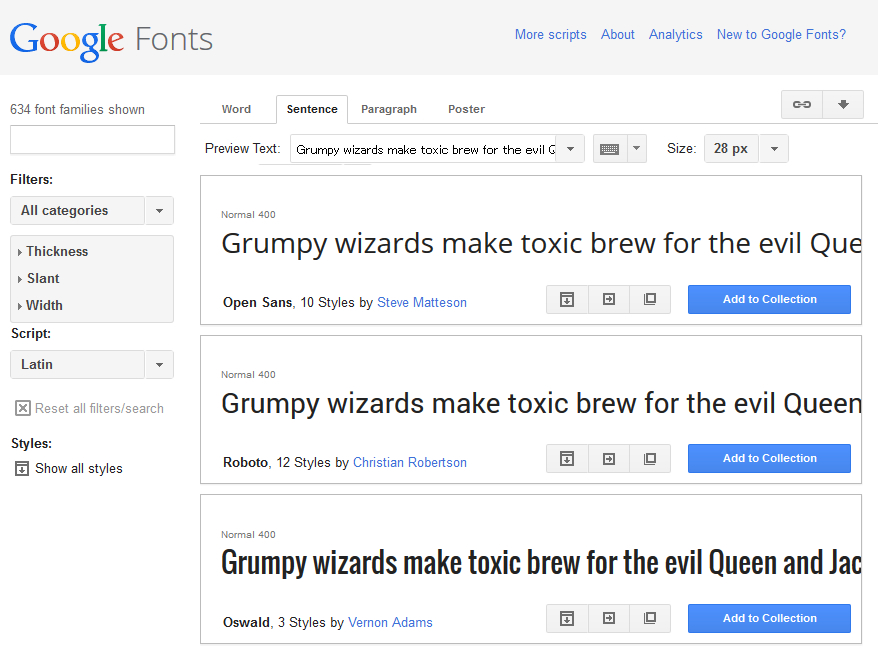This screenshot has width=878, height=653.
Task: Select the Sentence tab
Action: 312,109
